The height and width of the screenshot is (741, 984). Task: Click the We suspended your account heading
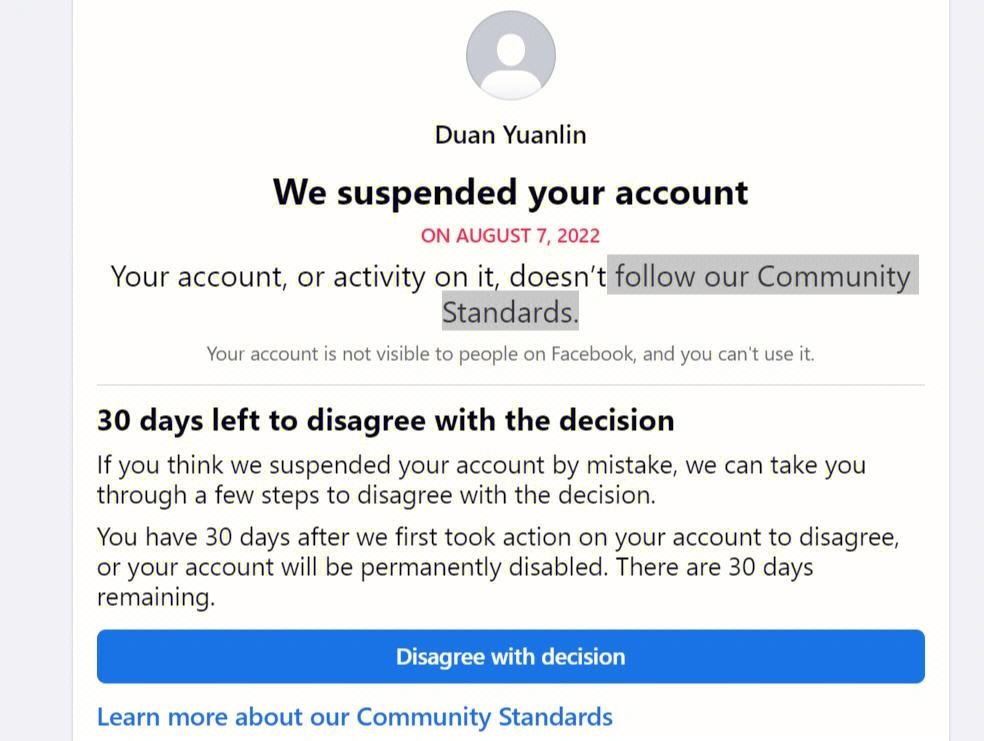pos(511,192)
